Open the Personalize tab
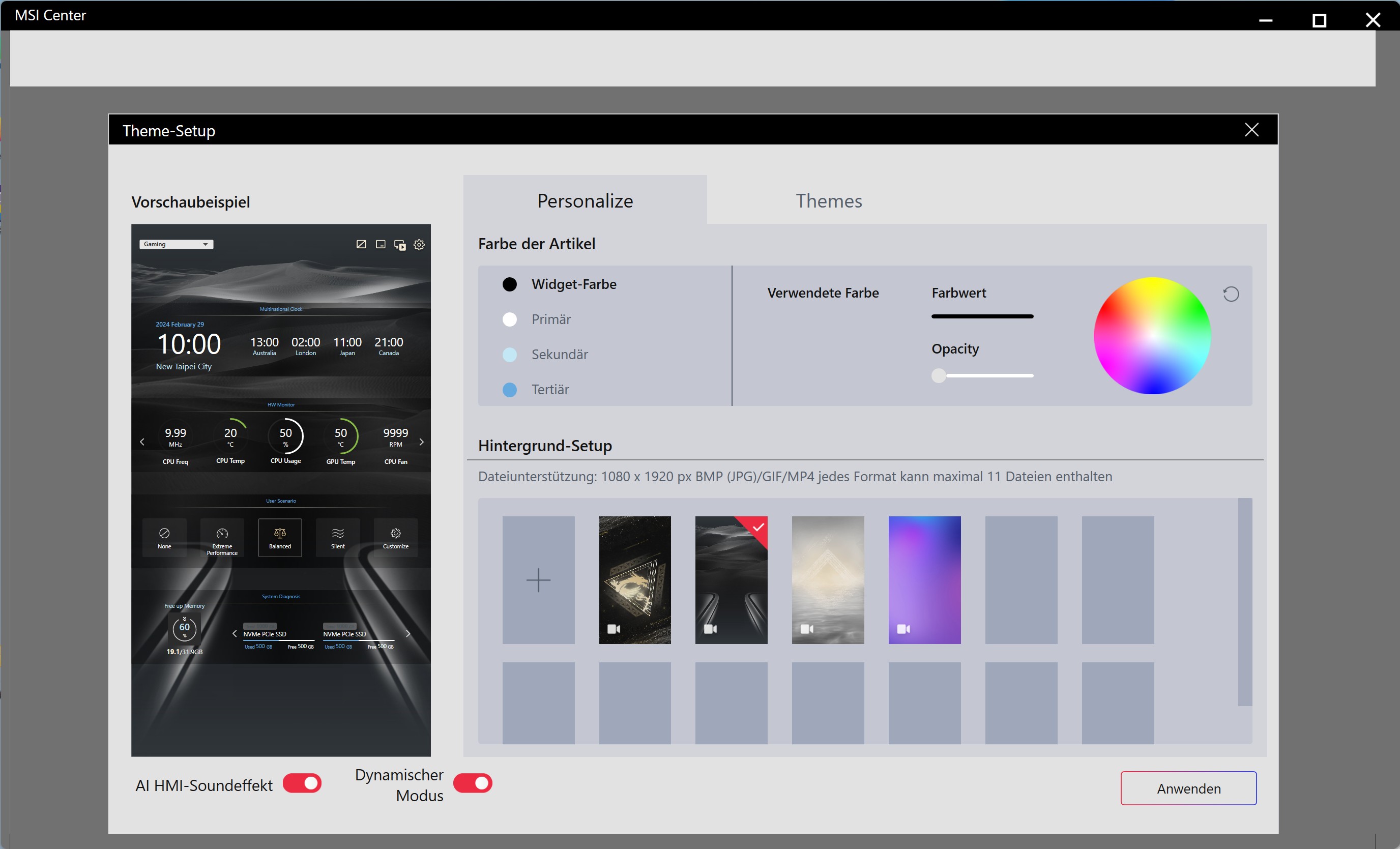Image resolution: width=1400 pixels, height=849 pixels. click(x=585, y=200)
